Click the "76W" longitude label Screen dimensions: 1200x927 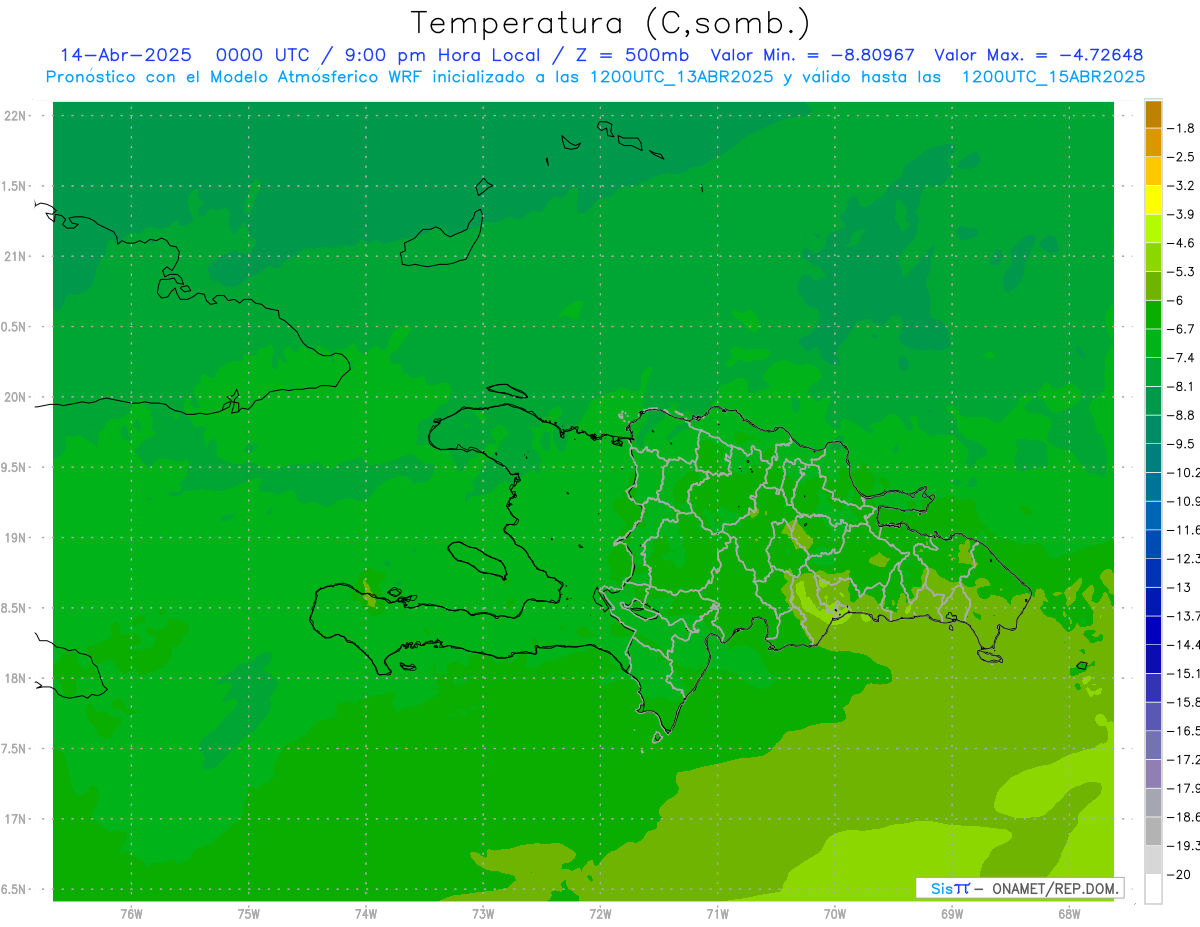click(x=131, y=914)
